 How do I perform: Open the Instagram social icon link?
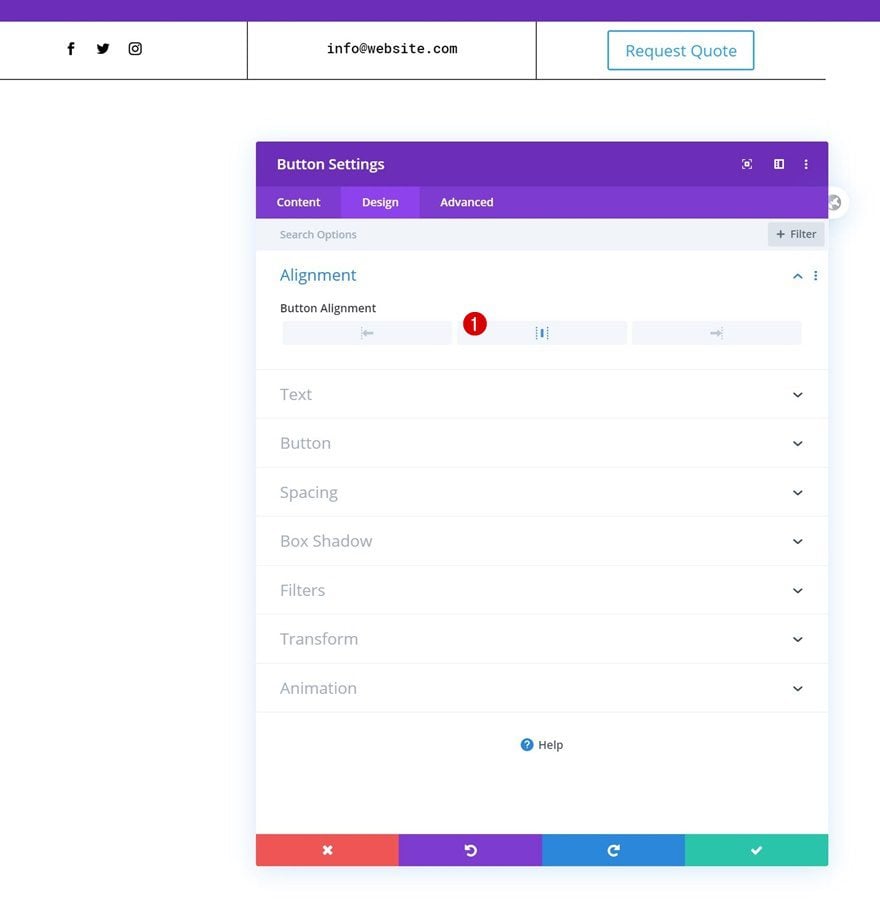(135, 49)
